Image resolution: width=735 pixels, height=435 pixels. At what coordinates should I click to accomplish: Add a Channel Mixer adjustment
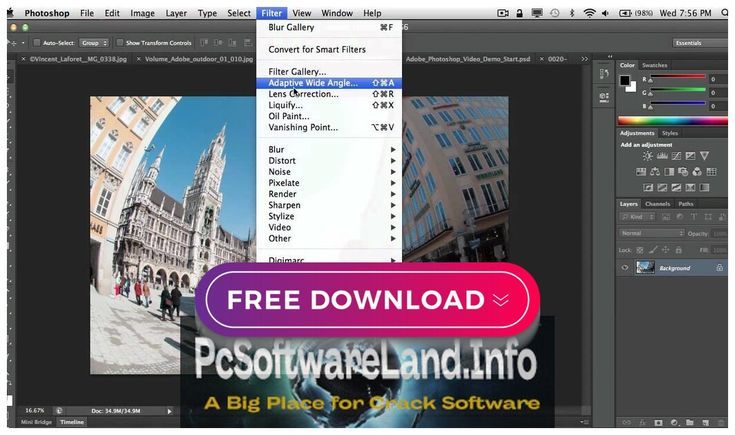(697, 172)
